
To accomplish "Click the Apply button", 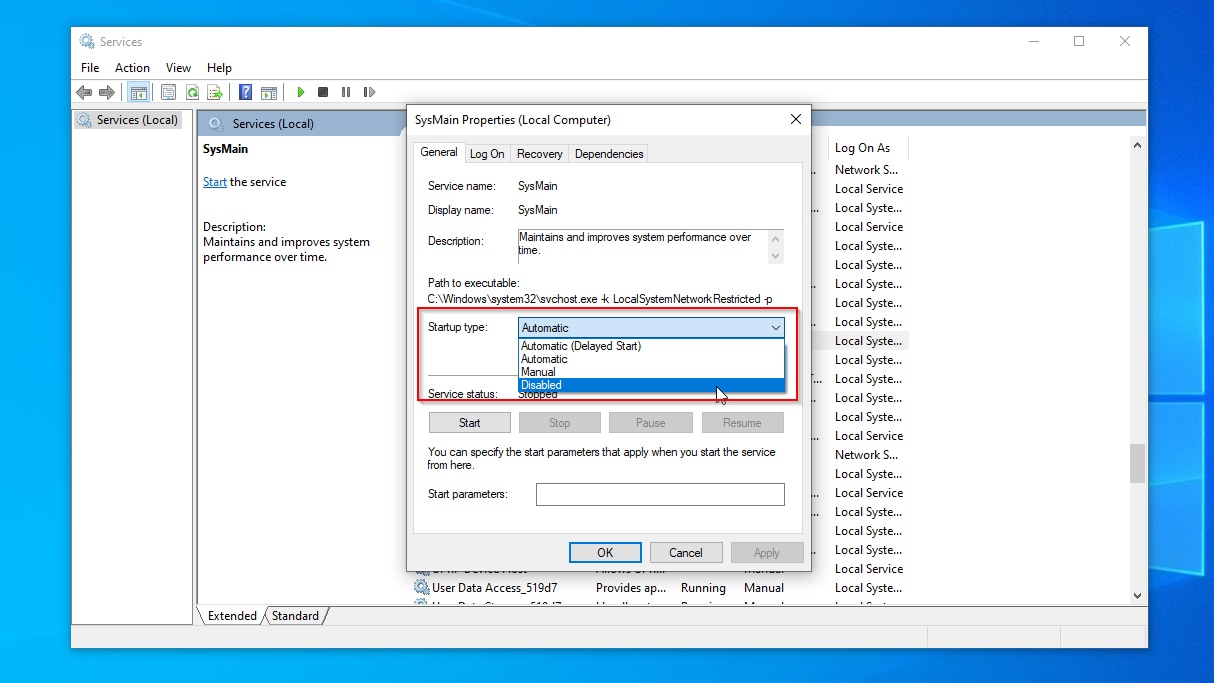I will (767, 552).
